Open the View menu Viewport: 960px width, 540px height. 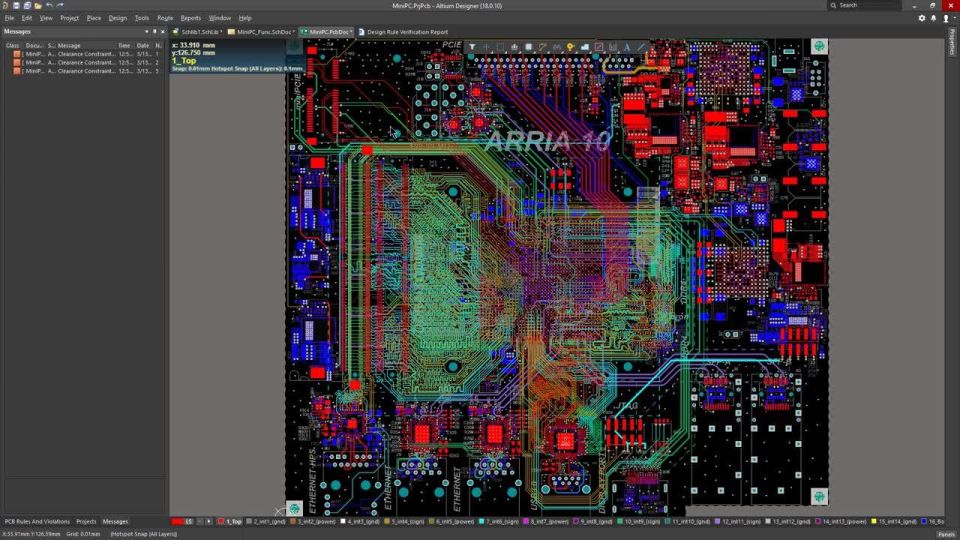46,18
